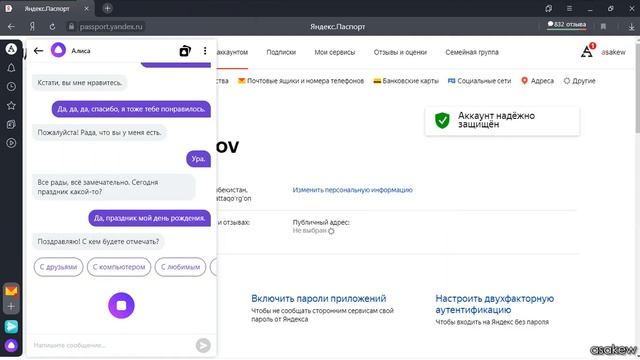640x360 pixels.
Task: Open the 'Мои сервисы' tab
Action: (x=335, y=52)
